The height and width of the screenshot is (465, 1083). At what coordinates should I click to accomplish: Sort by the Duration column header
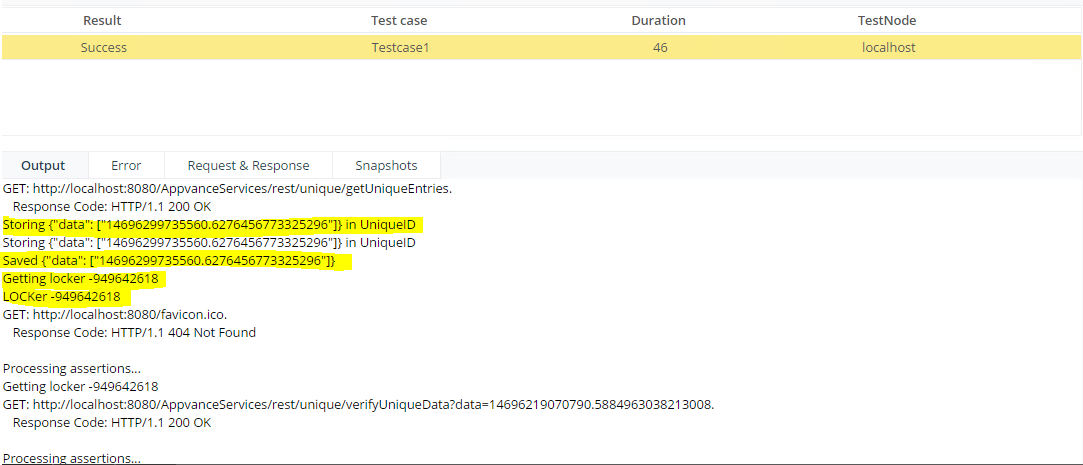[x=658, y=21]
